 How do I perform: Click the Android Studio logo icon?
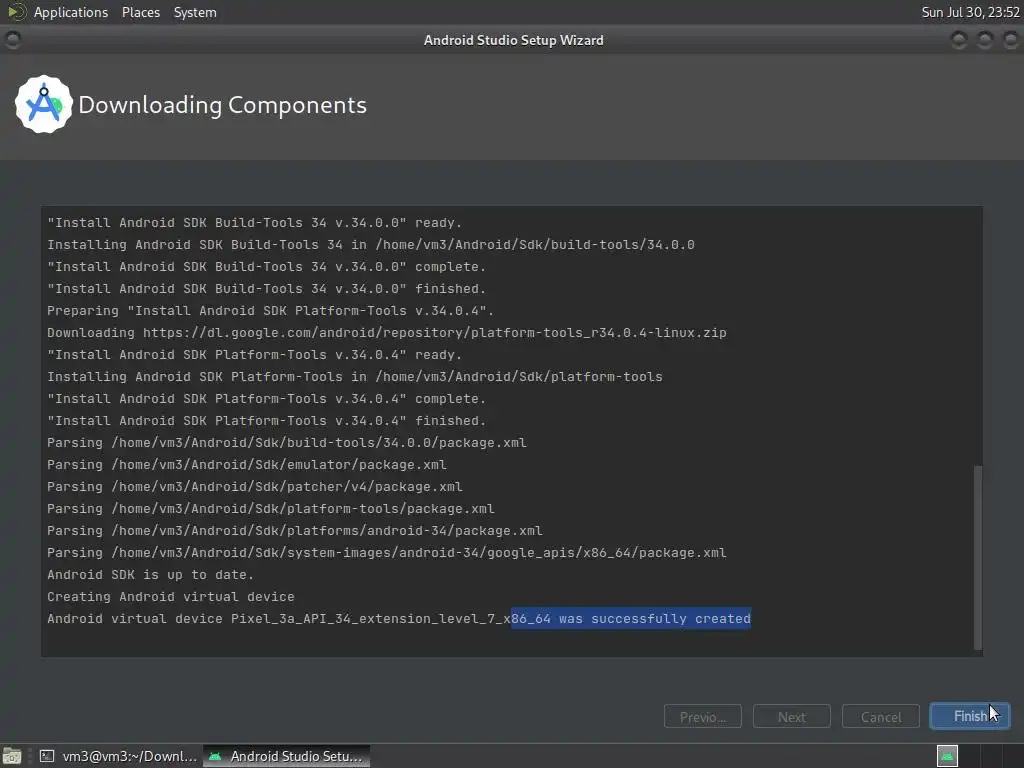coord(44,104)
